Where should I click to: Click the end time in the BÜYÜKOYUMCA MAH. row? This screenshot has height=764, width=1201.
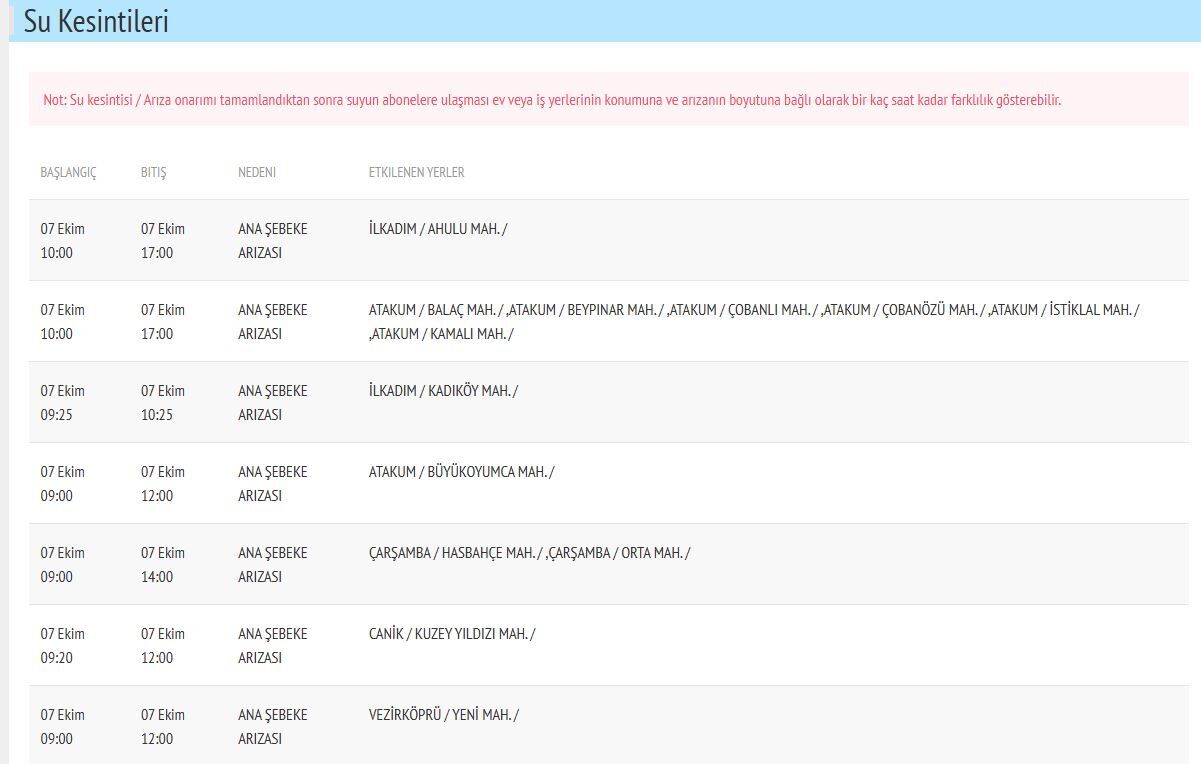pos(163,484)
